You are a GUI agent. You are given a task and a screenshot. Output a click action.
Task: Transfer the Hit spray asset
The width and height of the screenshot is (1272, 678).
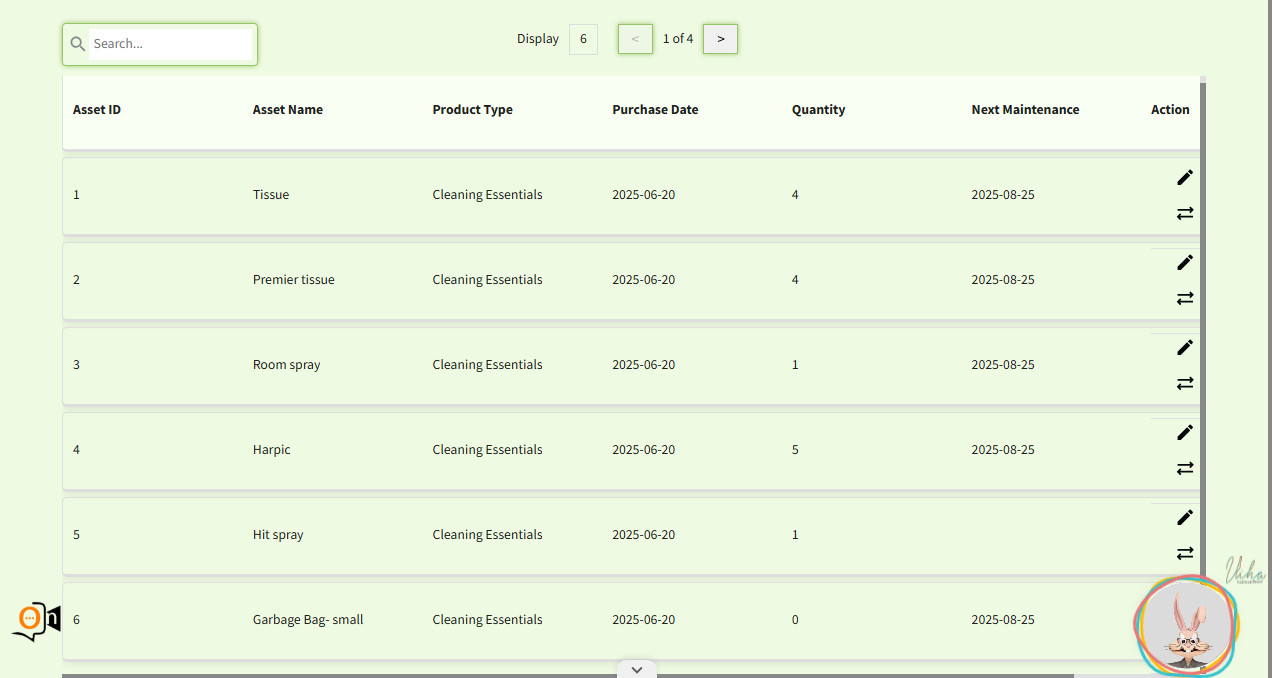pos(1185,553)
